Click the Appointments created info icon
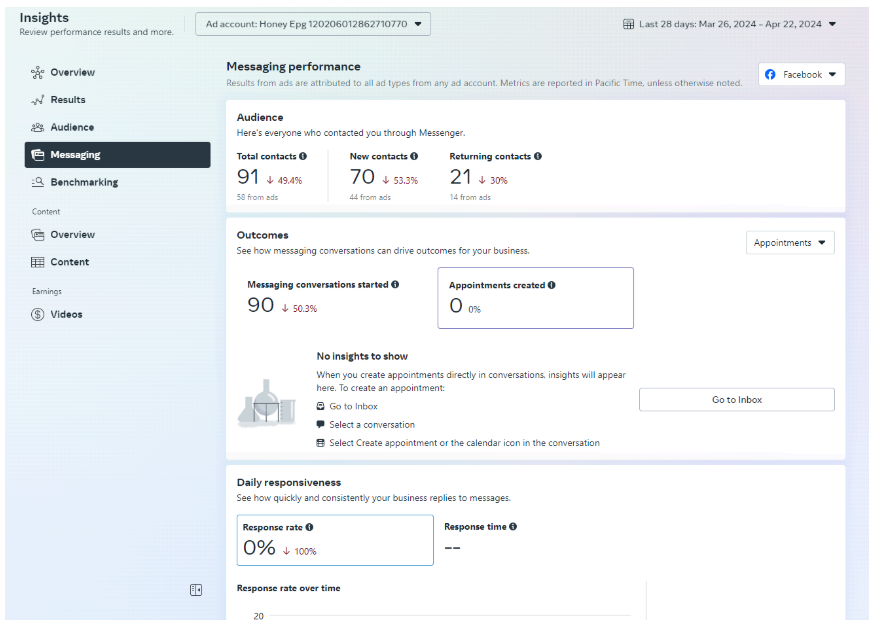890x633 pixels. click(x=552, y=285)
